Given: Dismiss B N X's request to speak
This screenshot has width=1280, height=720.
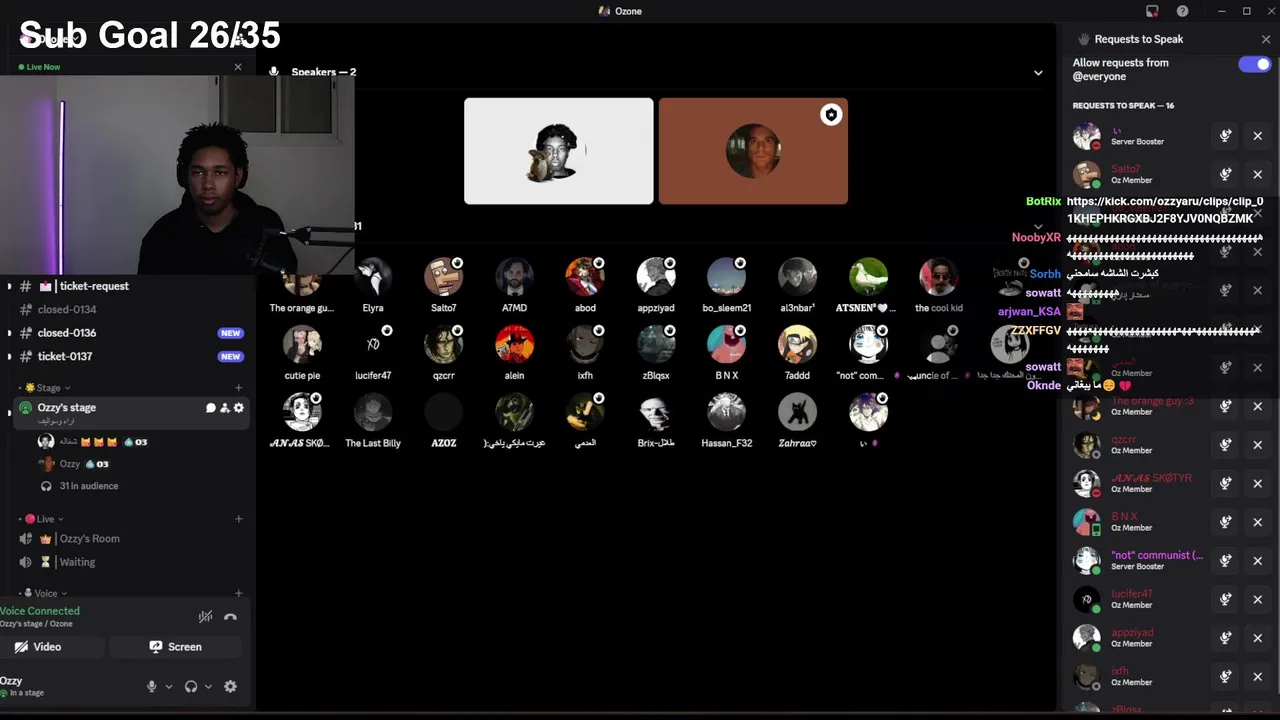Looking at the screenshot, I should (x=1258, y=522).
